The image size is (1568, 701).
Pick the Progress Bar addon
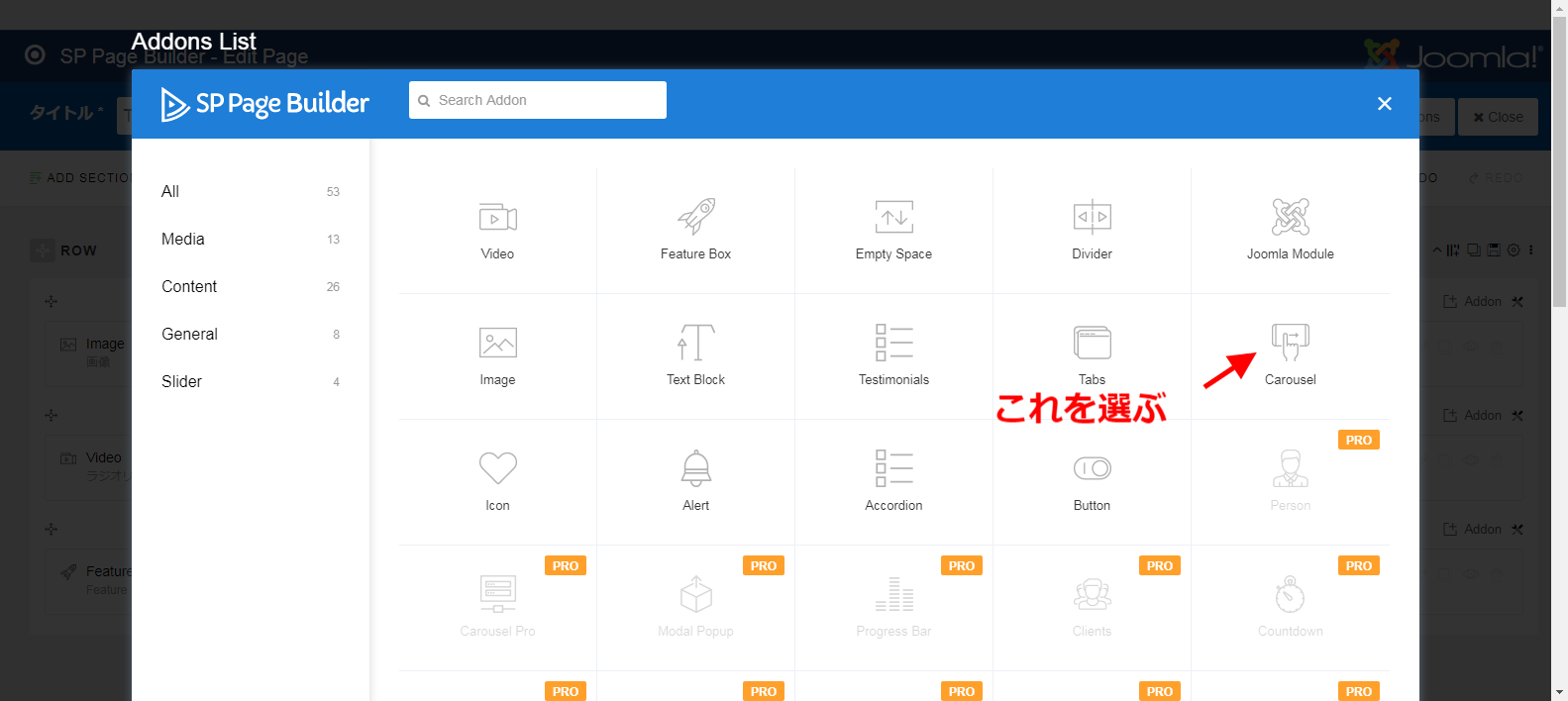tap(893, 608)
